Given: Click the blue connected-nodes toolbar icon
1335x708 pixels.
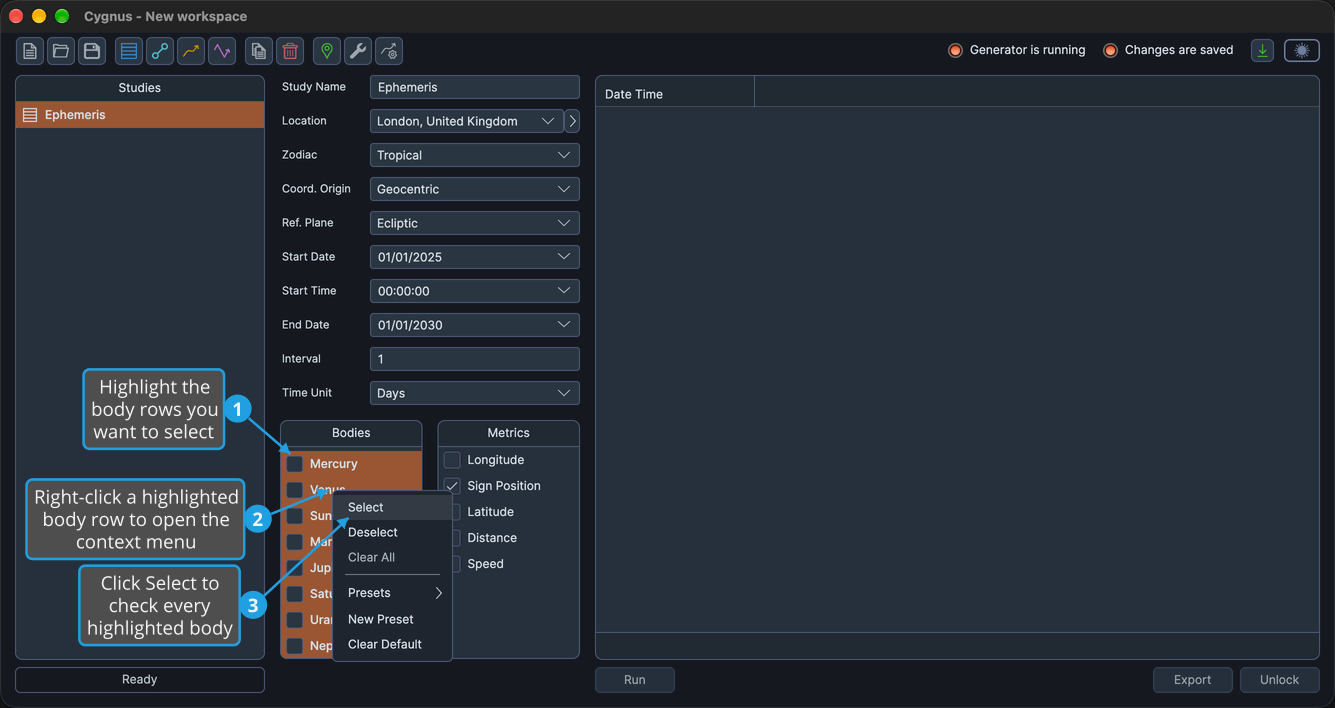Looking at the screenshot, I should [160, 51].
